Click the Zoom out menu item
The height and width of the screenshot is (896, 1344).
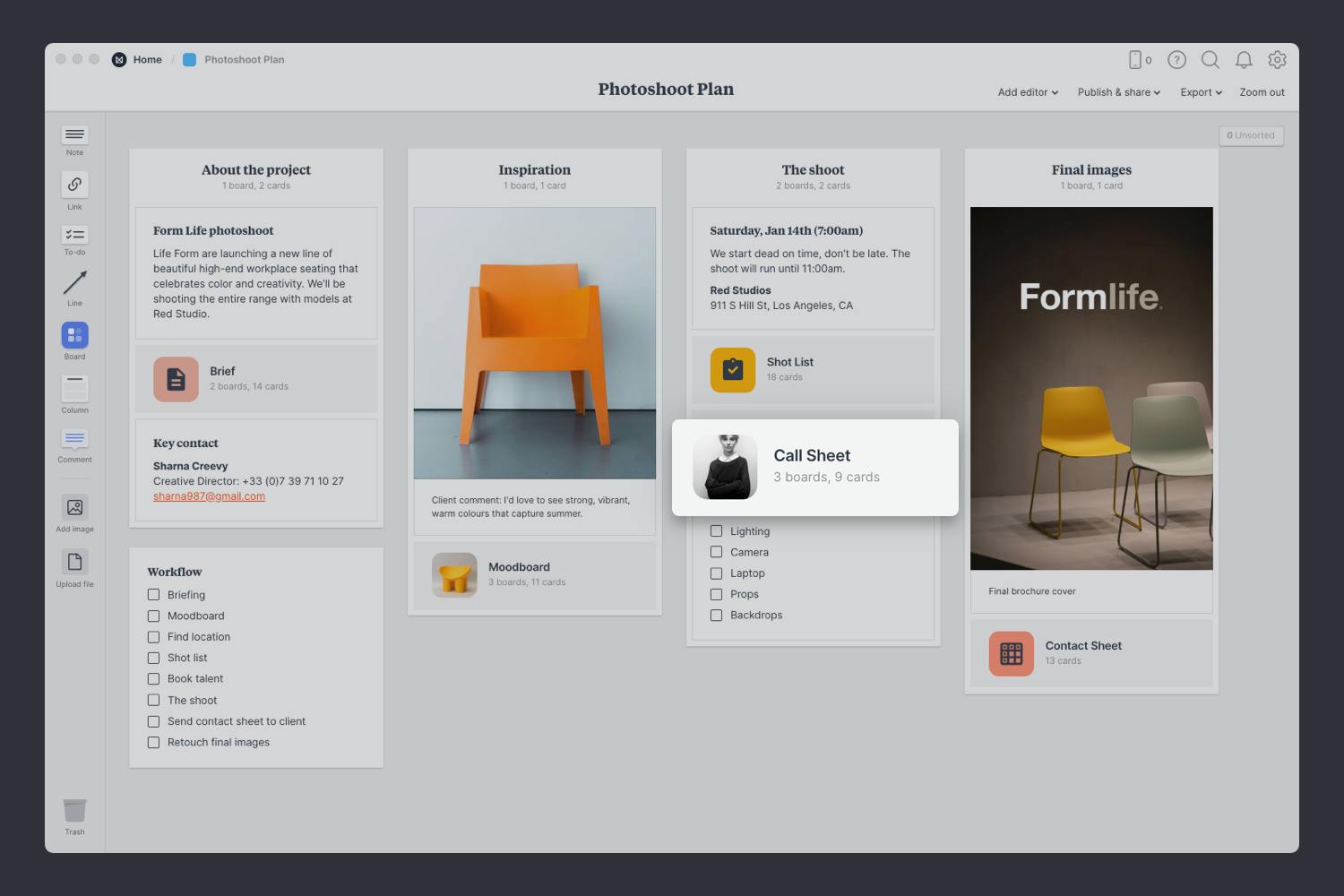pos(1262,92)
